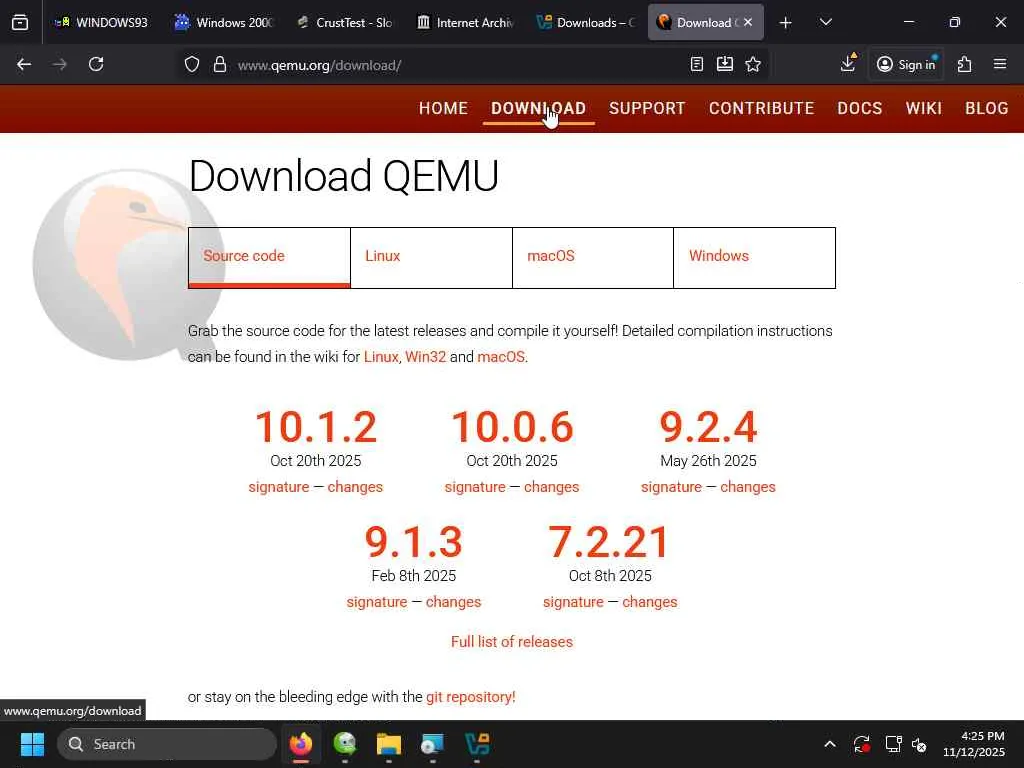This screenshot has height=768, width=1024.
Task: Open the Full list of releases
Action: click(511, 642)
